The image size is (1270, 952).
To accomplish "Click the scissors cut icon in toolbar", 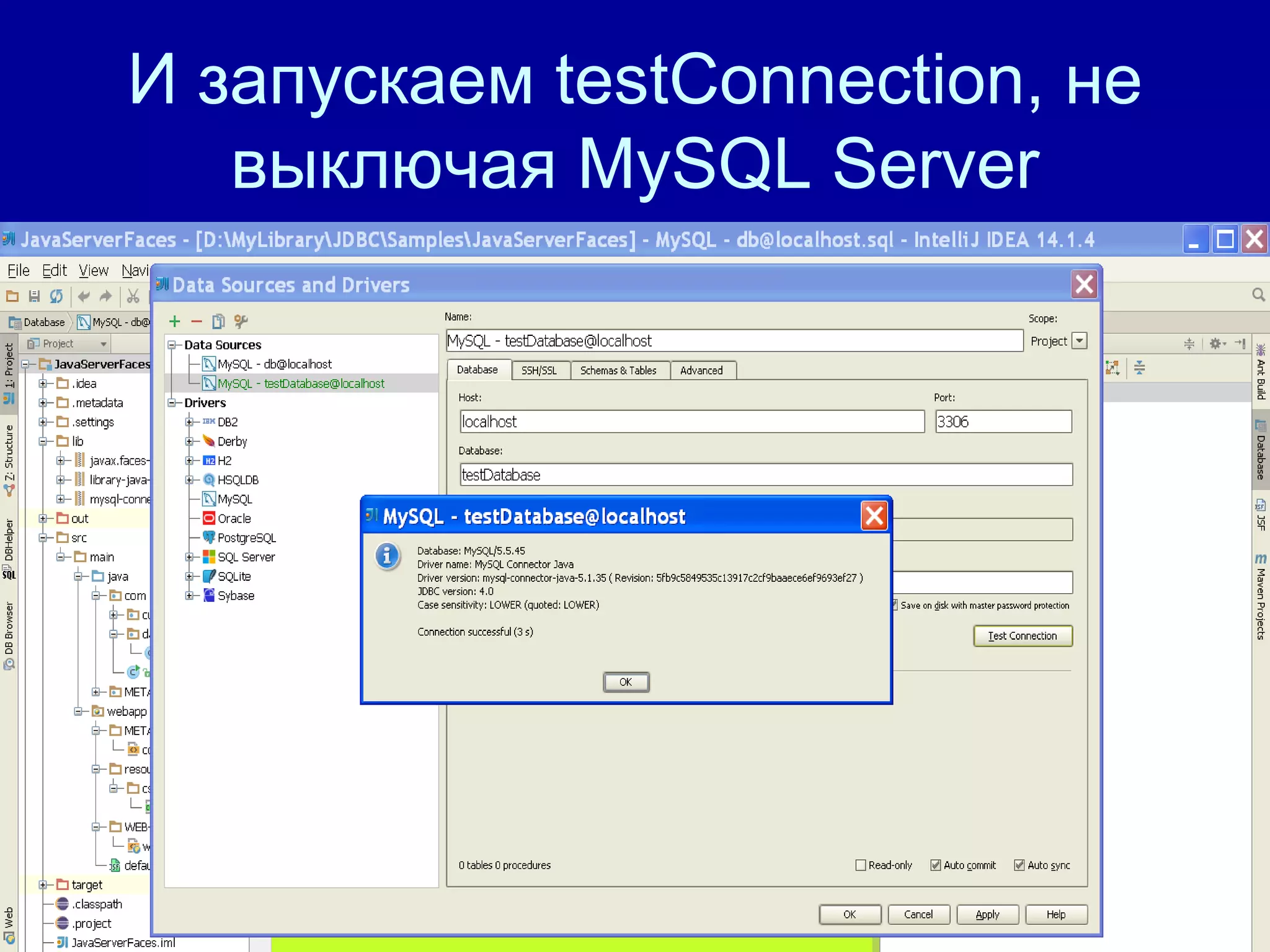I will [133, 296].
